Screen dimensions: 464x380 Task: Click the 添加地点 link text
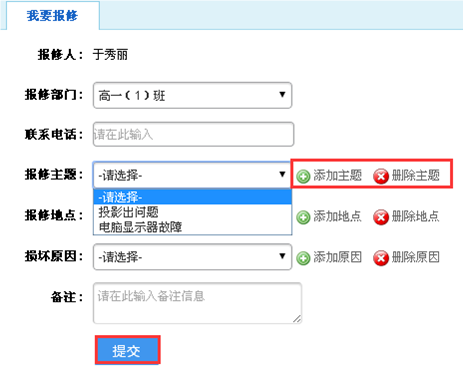click(337, 217)
